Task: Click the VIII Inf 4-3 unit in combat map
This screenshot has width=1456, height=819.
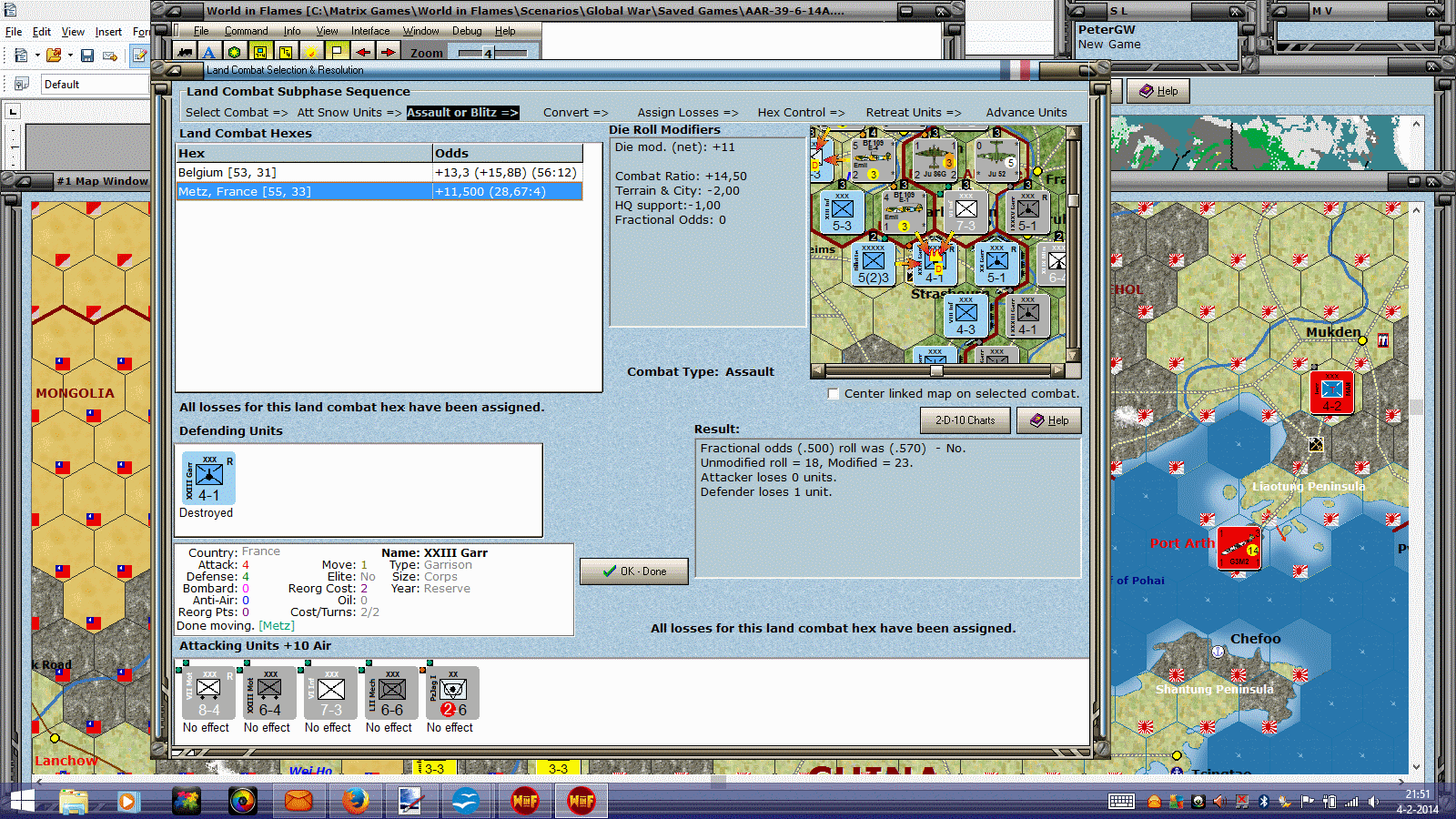Action: (x=965, y=316)
